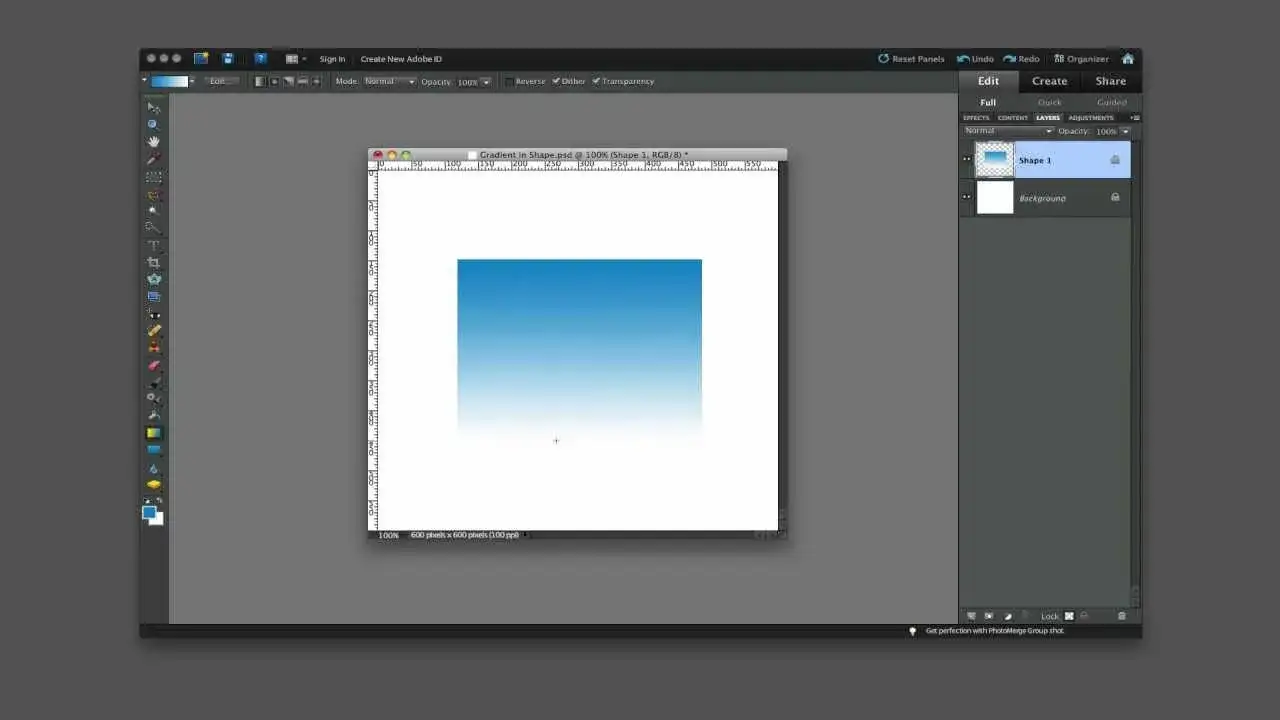This screenshot has height=720, width=1280.
Task: Open the EFFECTS panel tab
Action: [x=975, y=117]
